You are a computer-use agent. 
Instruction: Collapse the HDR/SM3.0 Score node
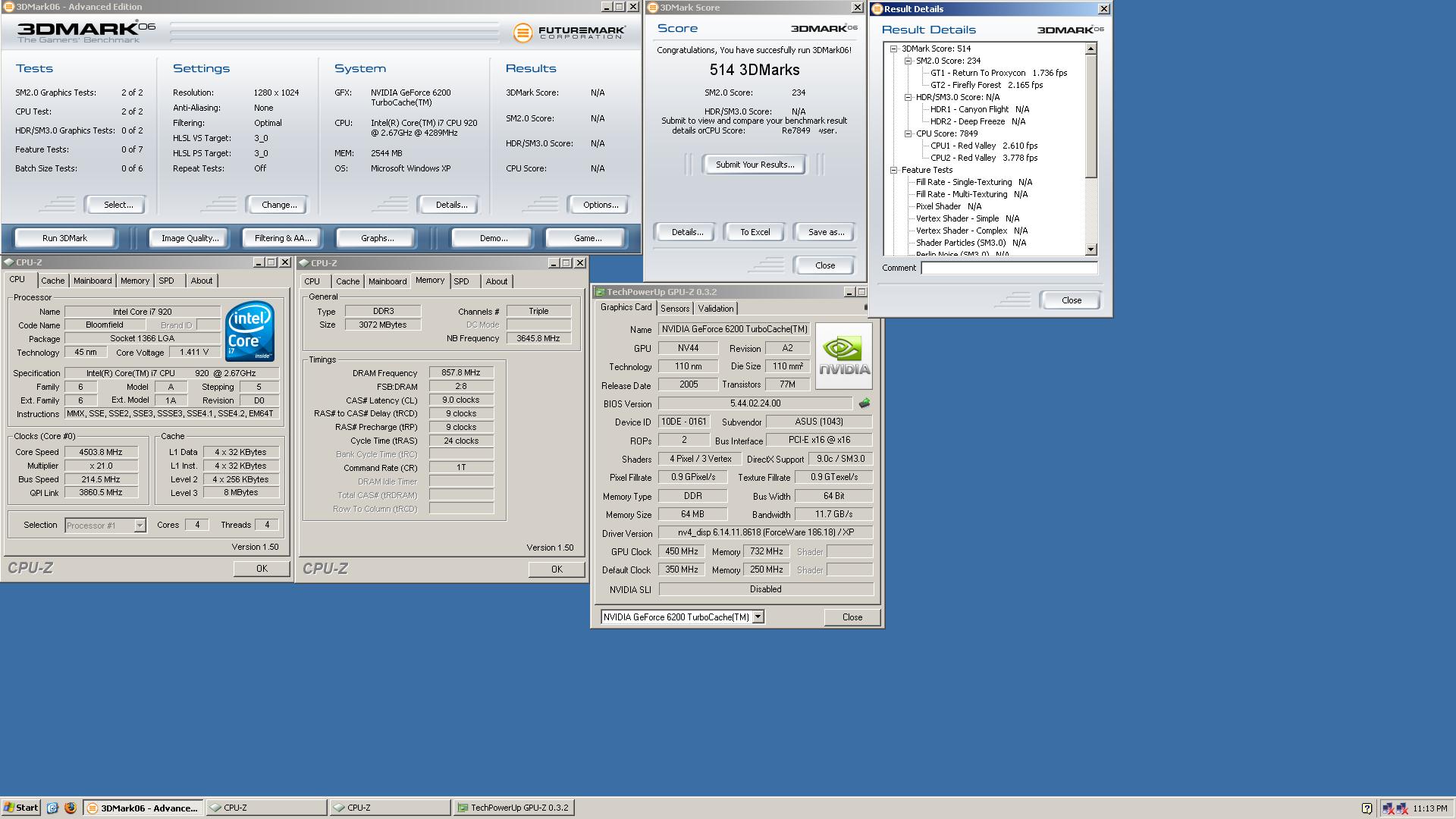pyautogui.click(x=908, y=97)
